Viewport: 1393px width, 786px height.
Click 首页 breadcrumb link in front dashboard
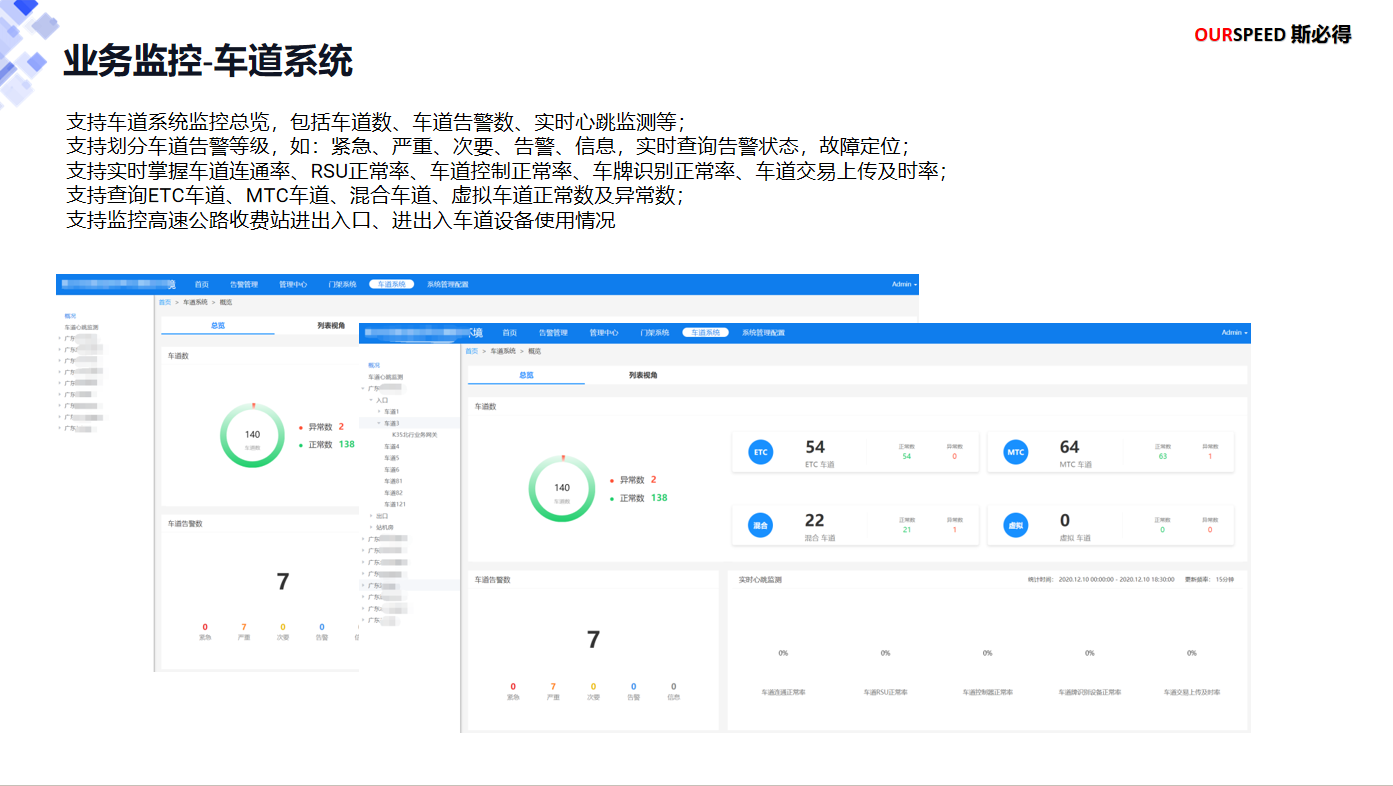472,352
